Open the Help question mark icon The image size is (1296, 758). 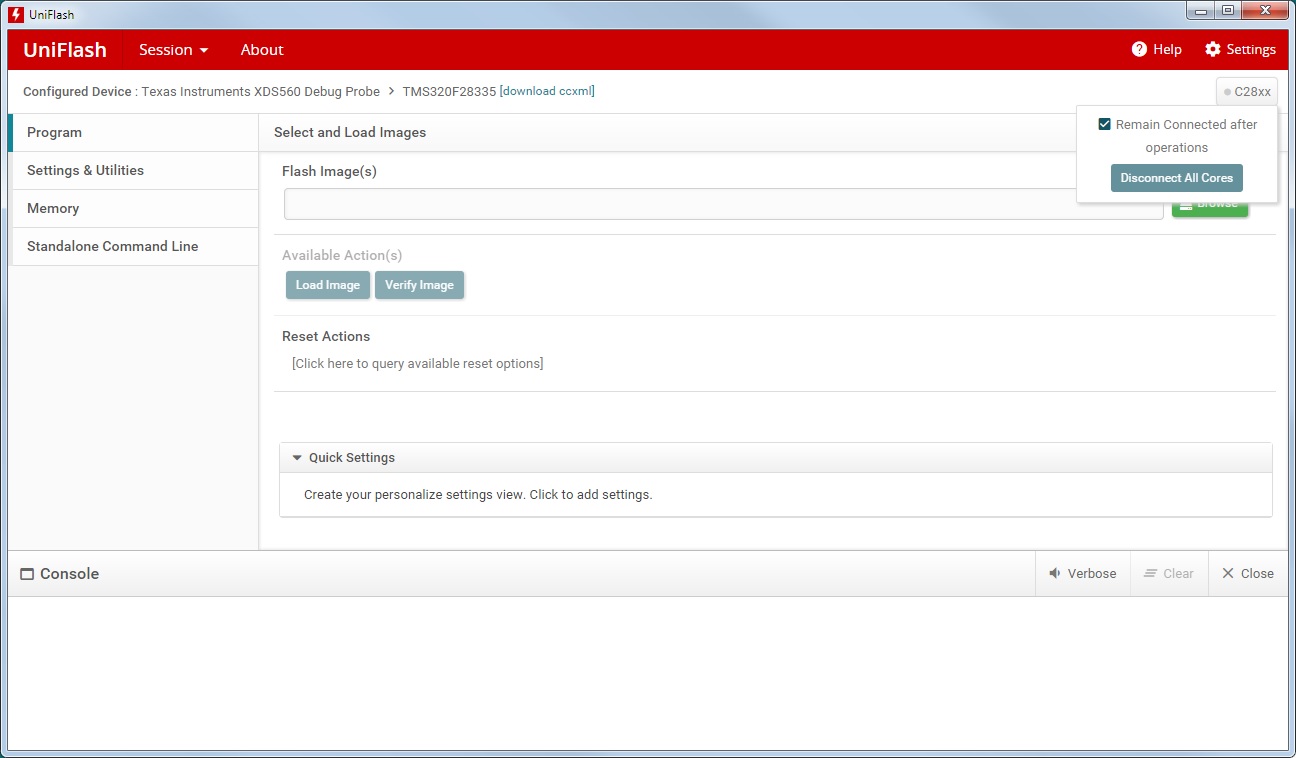coord(1139,49)
